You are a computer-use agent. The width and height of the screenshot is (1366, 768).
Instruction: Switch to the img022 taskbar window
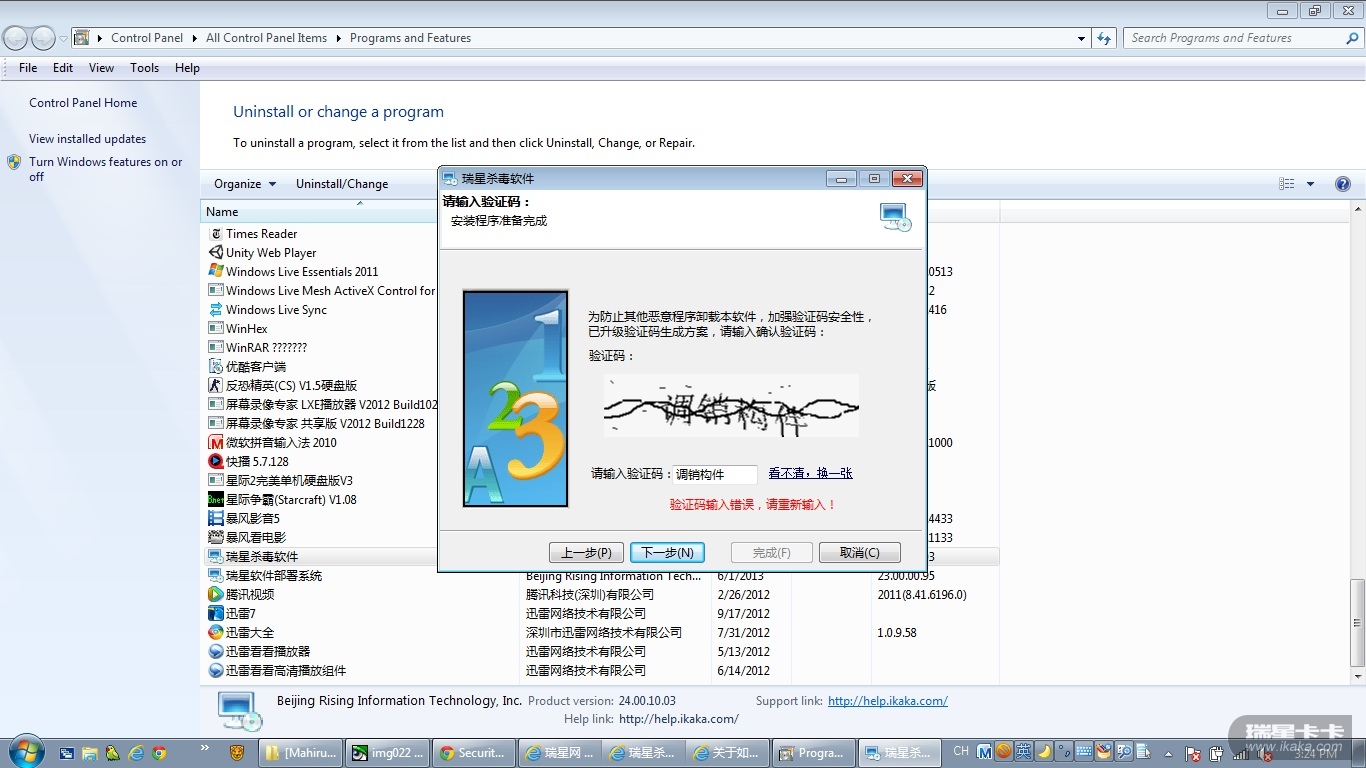[x=388, y=753]
